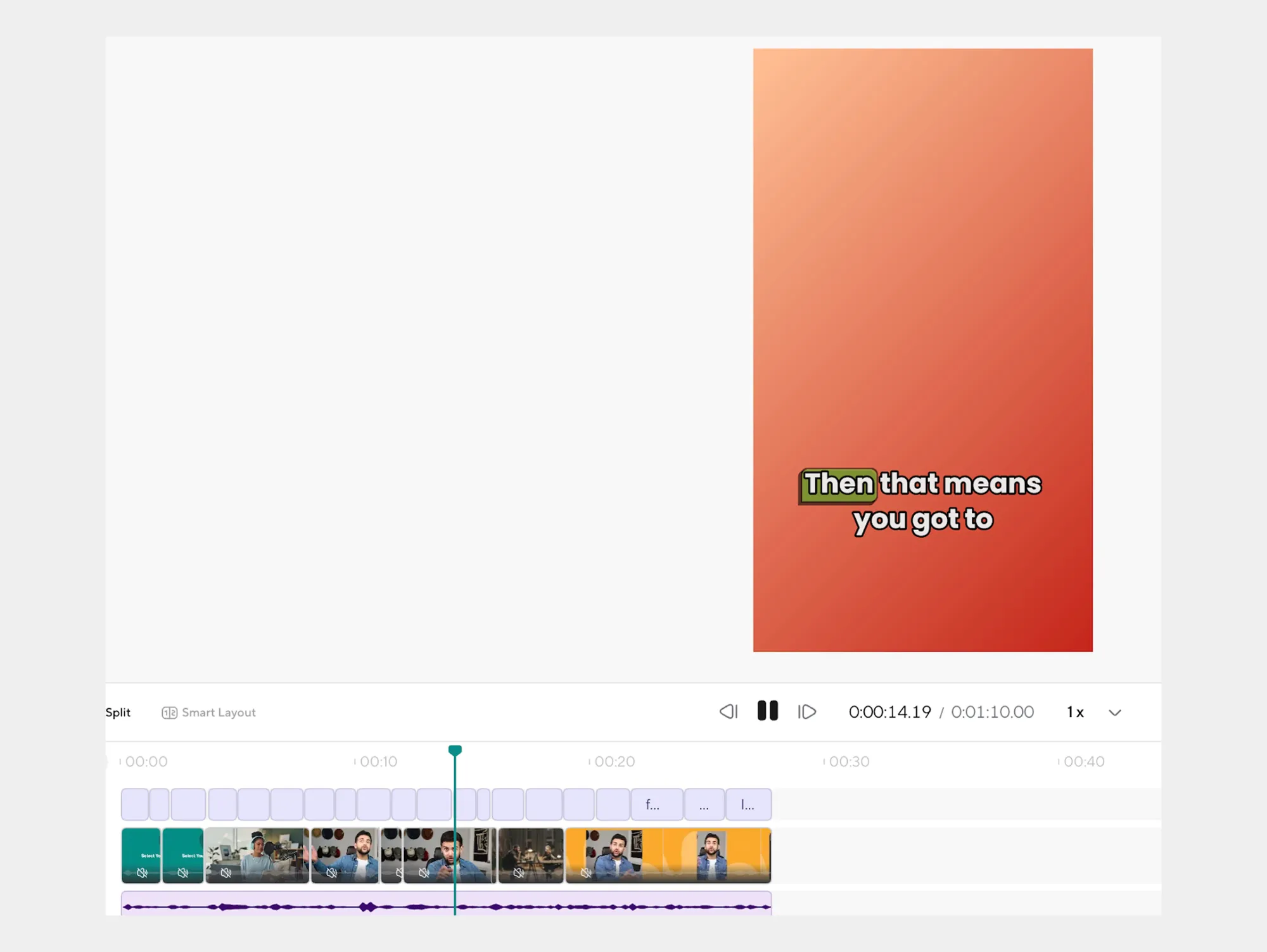
Task: Pause video playback
Action: coord(767,711)
